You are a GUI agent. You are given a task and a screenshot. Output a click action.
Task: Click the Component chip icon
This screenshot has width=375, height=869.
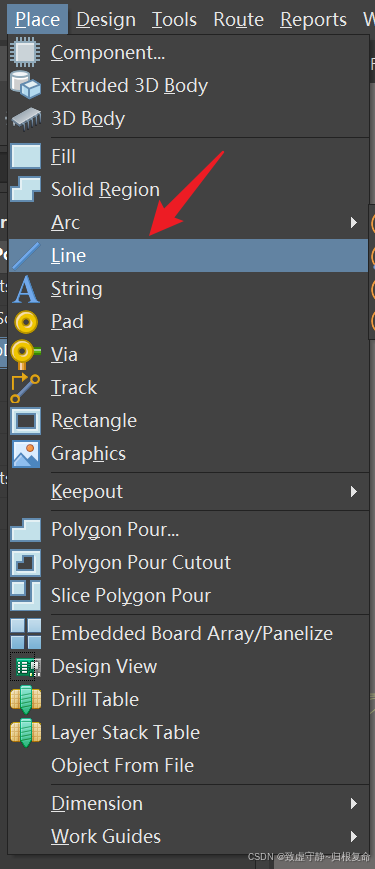click(x=25, y=52)
